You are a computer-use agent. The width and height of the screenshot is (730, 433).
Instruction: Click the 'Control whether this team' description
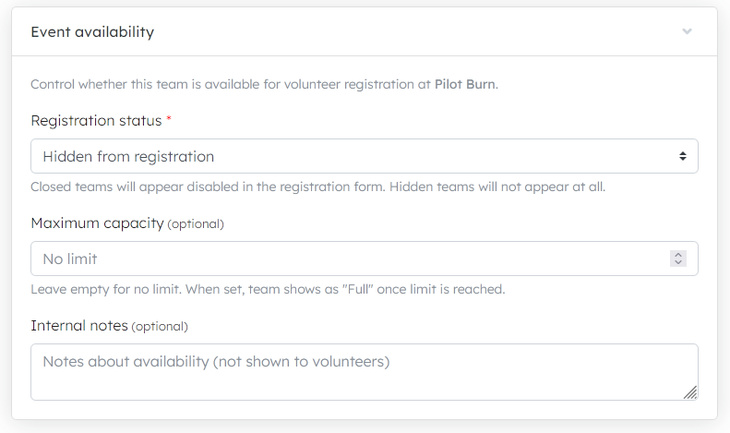click(230, 84)
